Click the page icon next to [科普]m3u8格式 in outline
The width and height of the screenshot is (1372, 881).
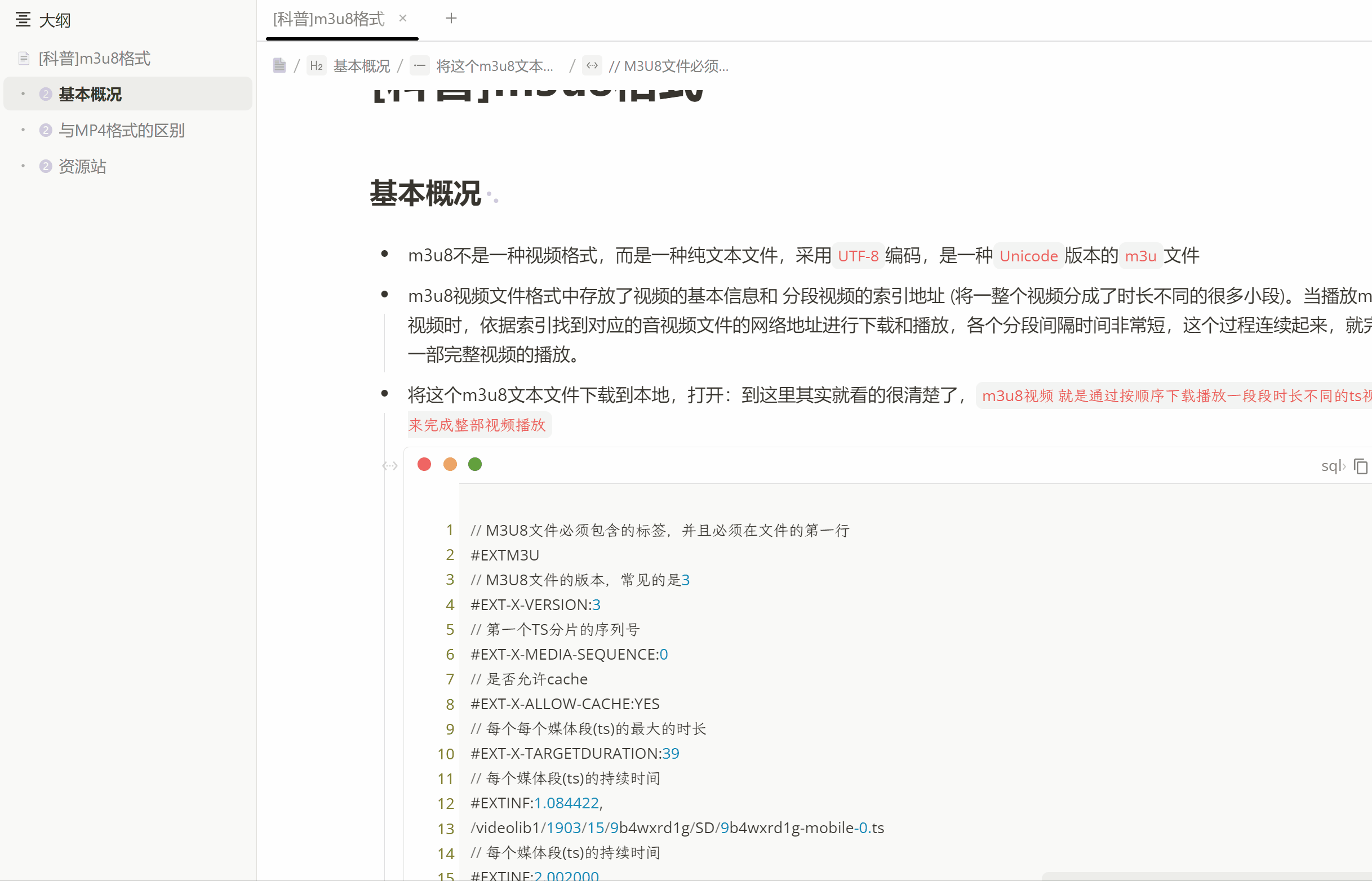[23, 58]
